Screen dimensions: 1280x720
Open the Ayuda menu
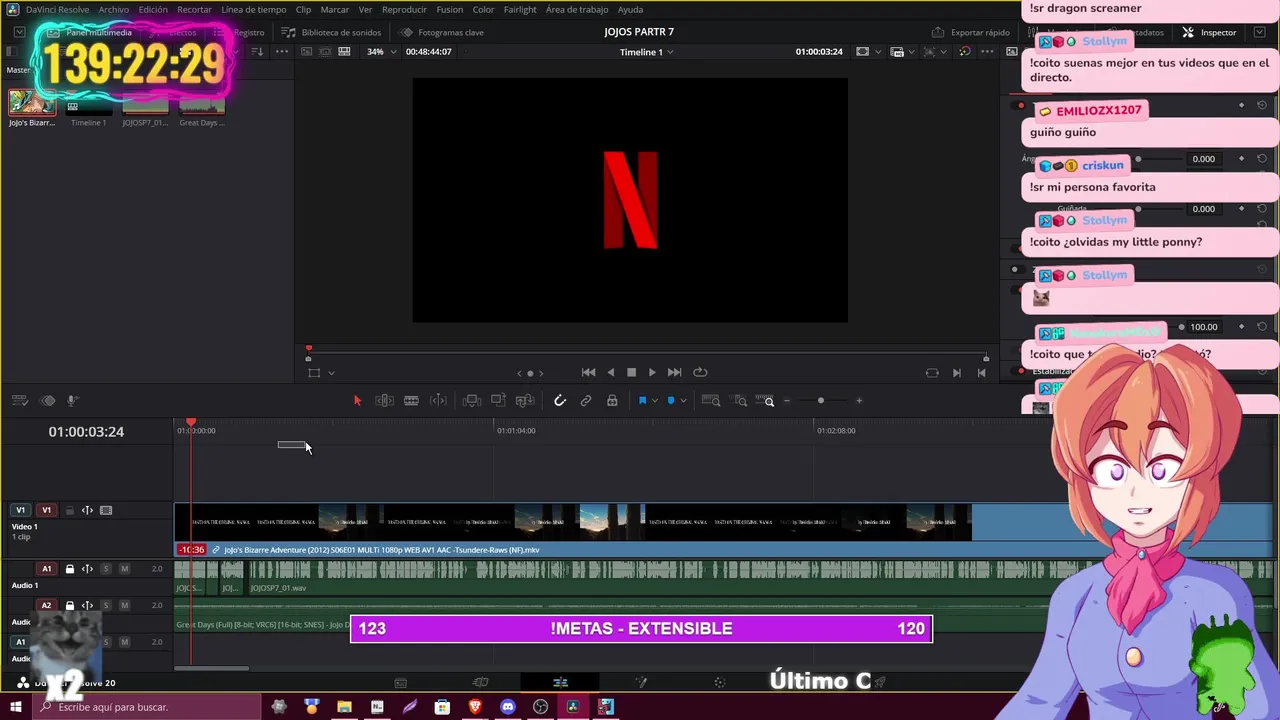630,9
